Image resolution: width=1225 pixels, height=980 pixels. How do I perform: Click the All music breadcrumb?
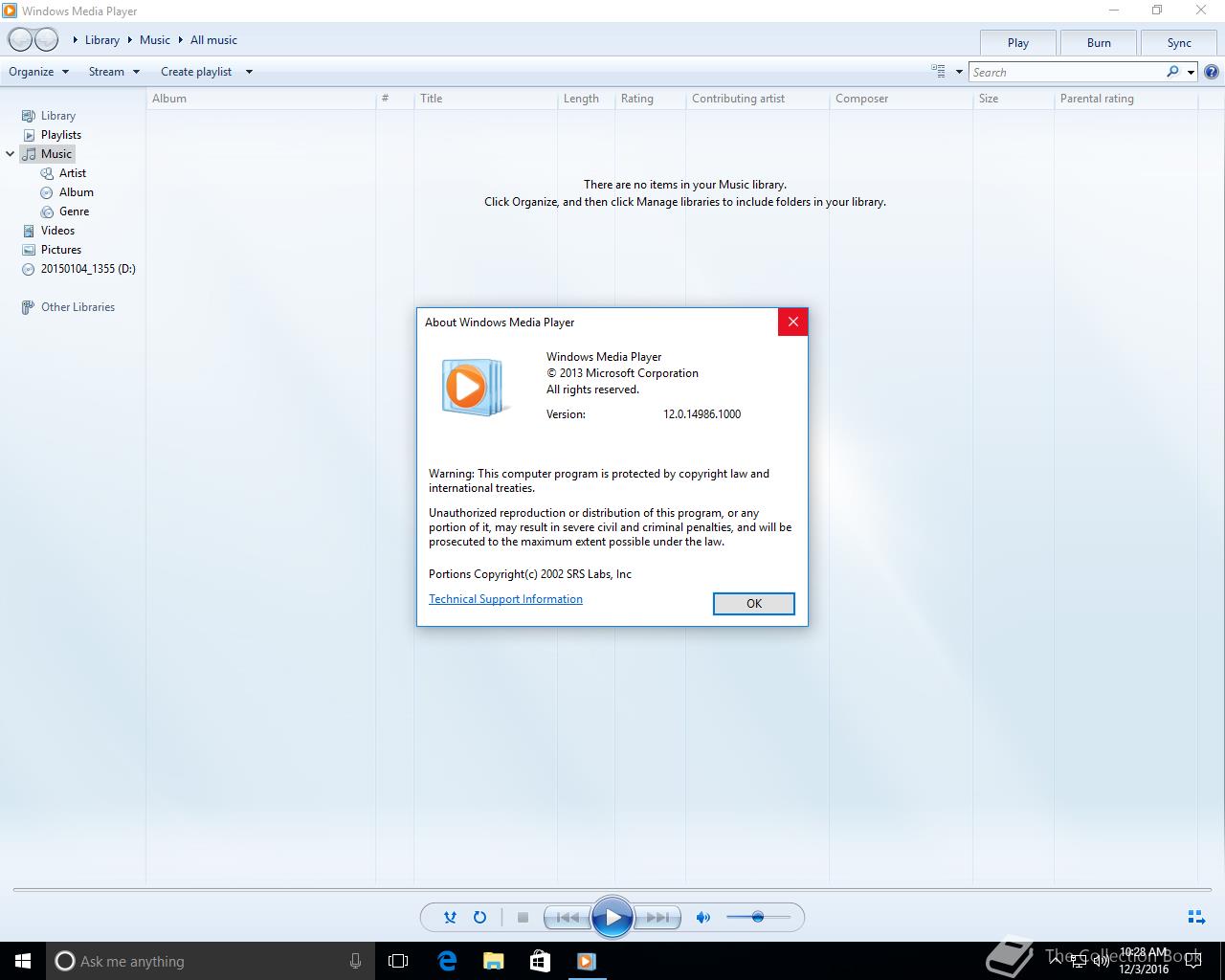pos(213,40)
